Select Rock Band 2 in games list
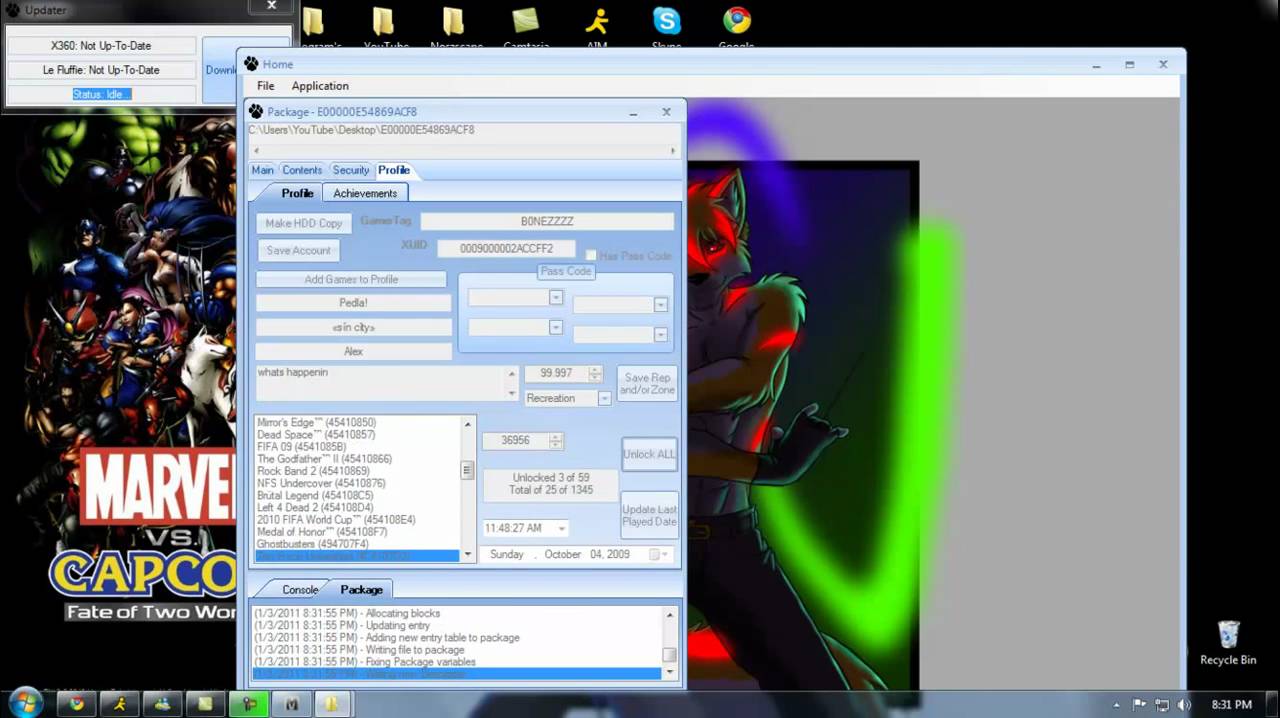Viewport: 1280px width, 718px height. click(x=313, y=471)
